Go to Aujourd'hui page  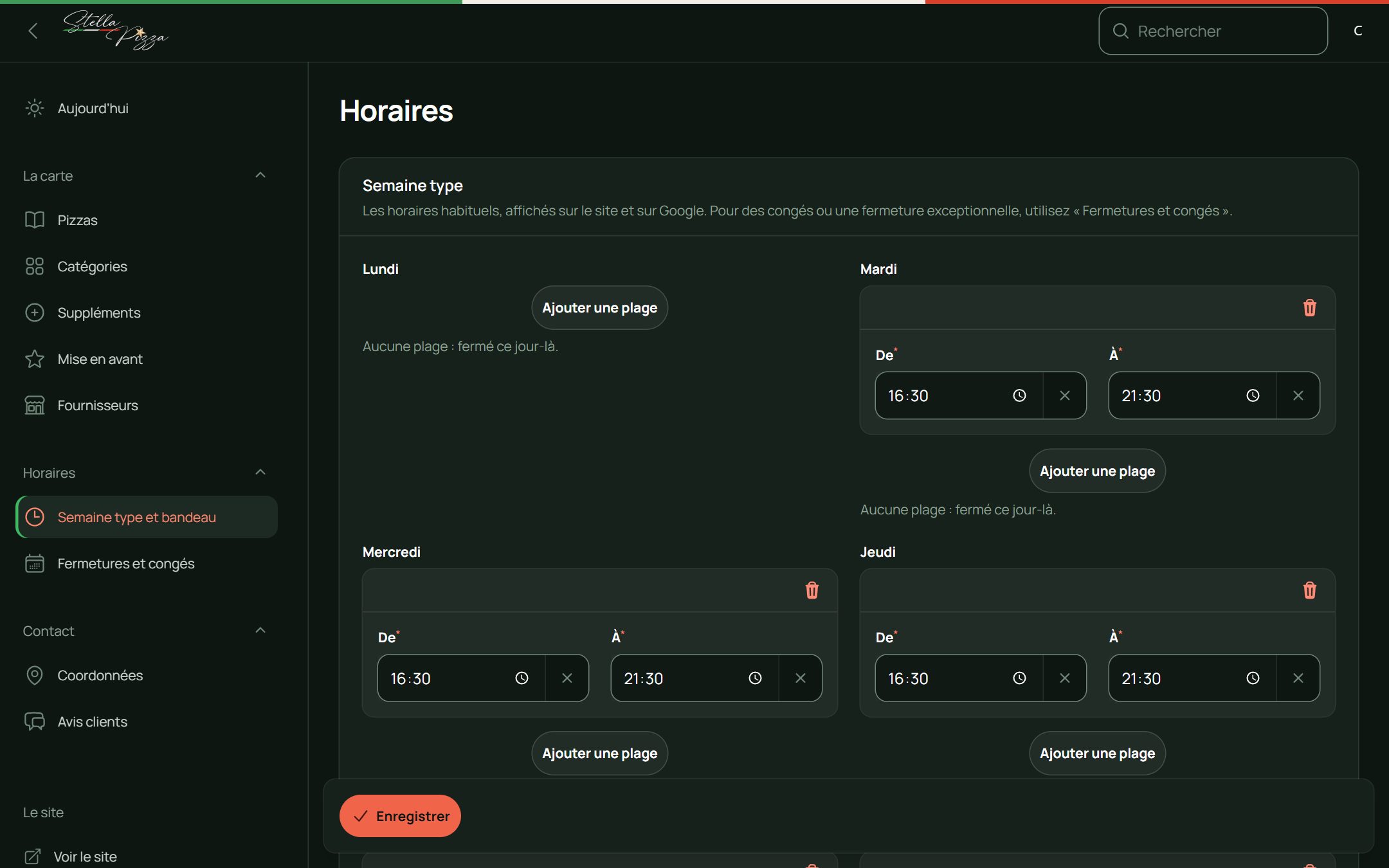click(x=147, y=108)
